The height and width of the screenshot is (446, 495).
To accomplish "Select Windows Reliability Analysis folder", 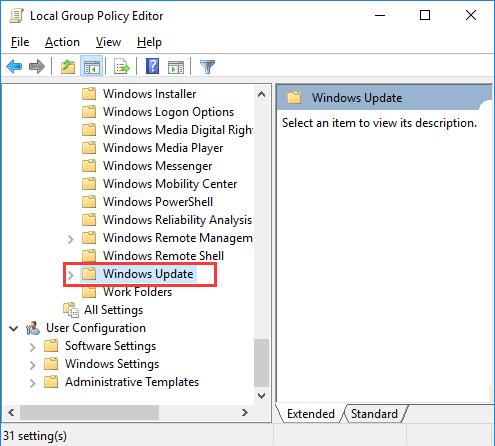I will tap(177, 220).
